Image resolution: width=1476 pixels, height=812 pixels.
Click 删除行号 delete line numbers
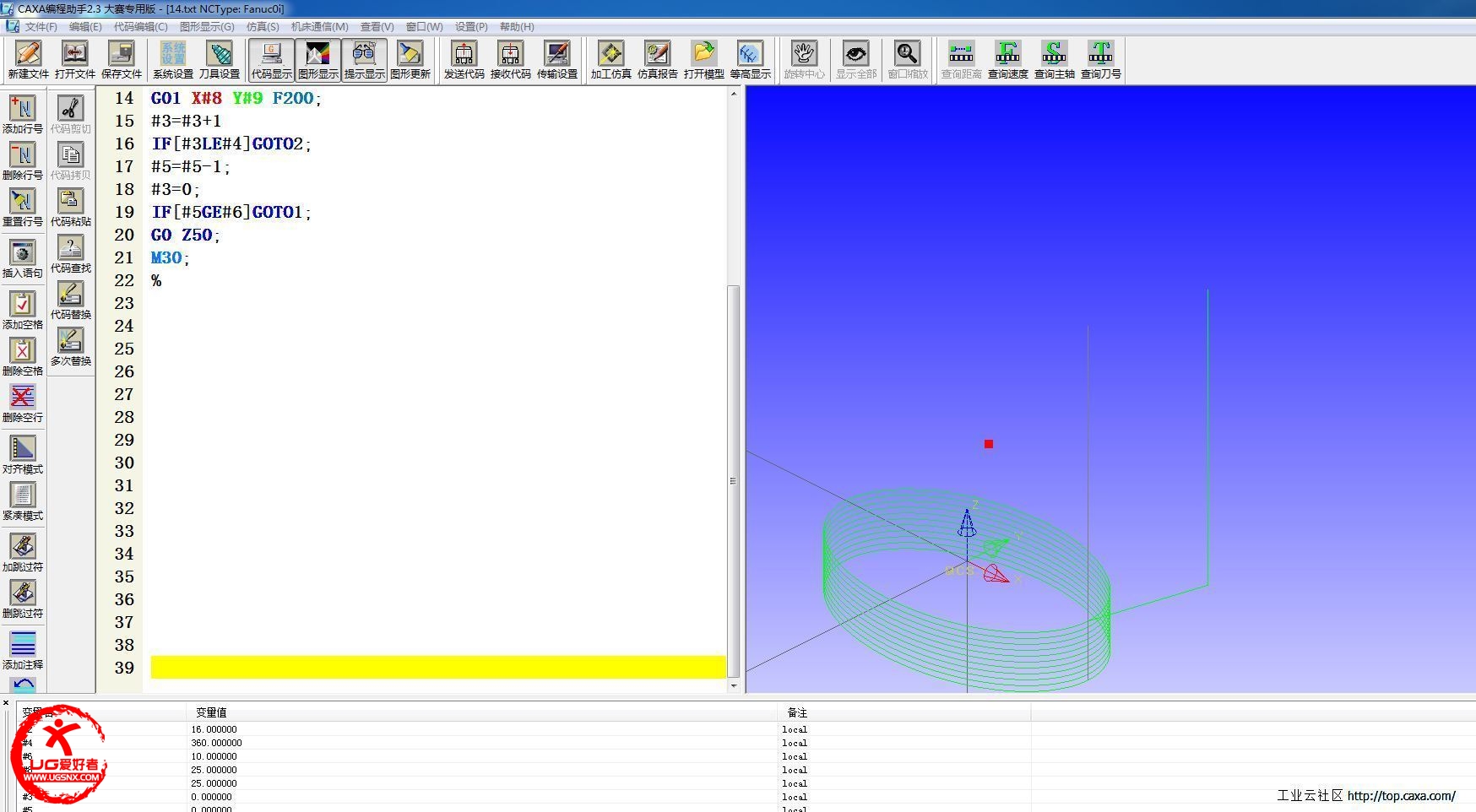click(x=23, y=160)
